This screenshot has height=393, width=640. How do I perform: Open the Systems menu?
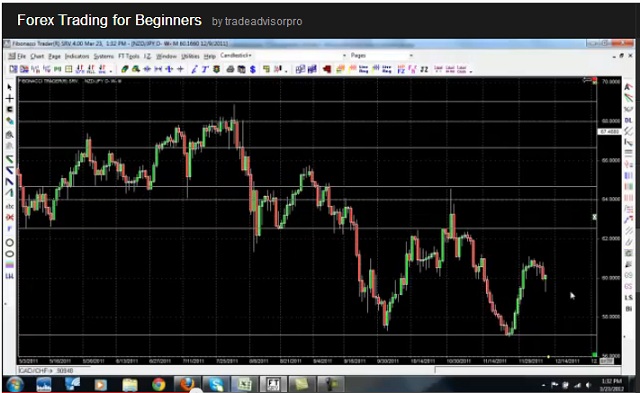pos(104,56)
